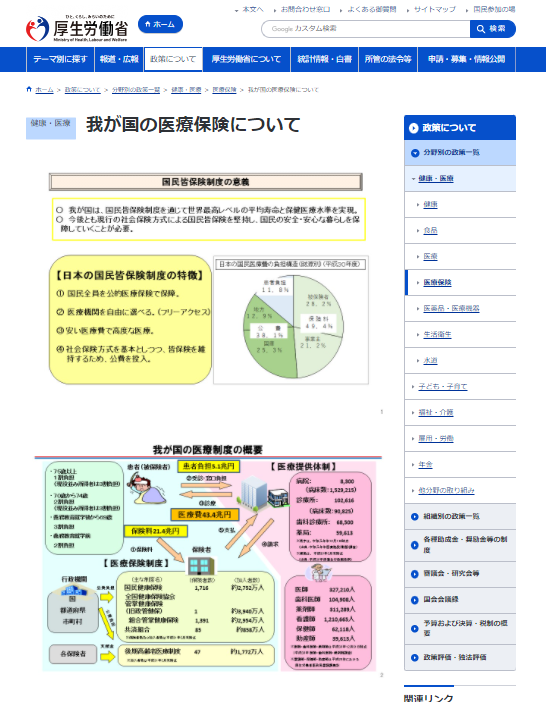Click arrow icon next to 審議会・研究会等

(x=415, y=574)
